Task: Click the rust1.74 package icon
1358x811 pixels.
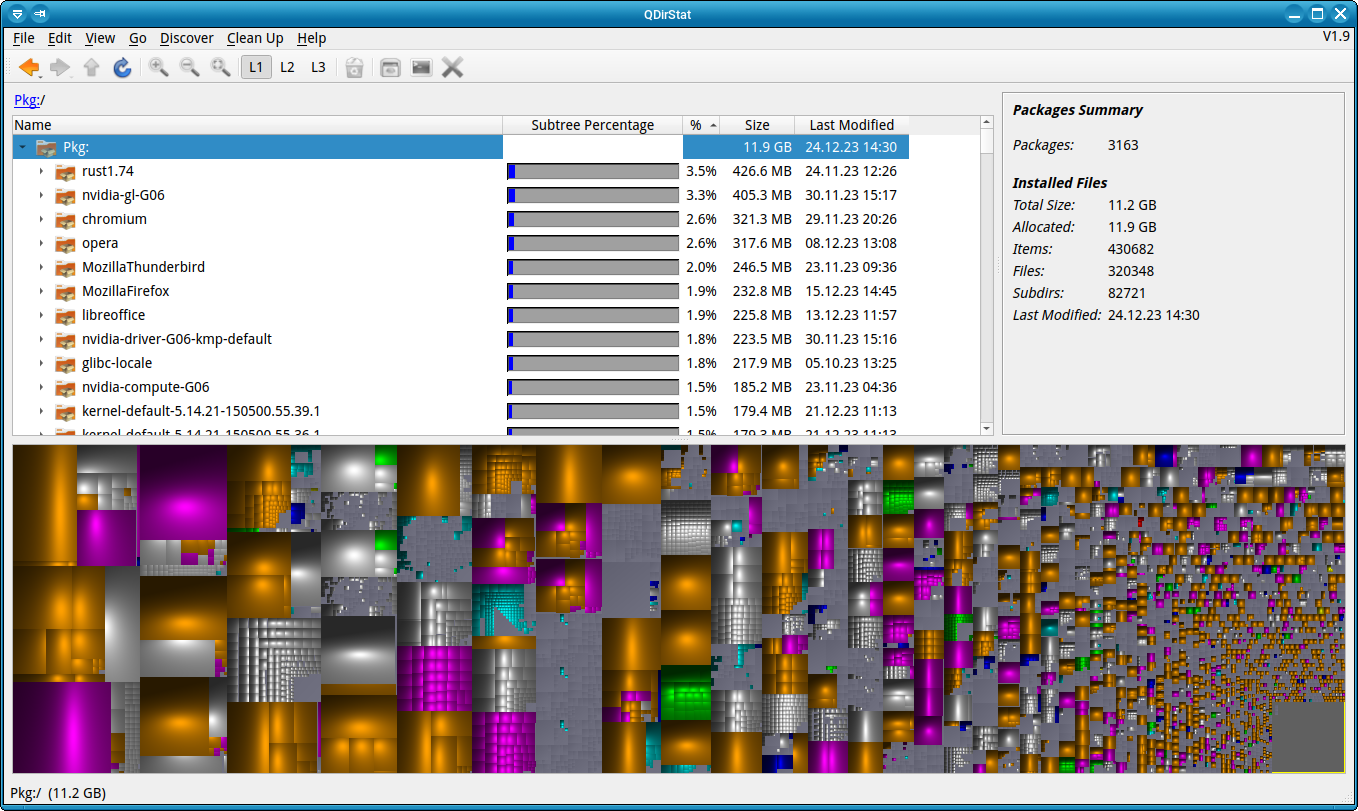Action: [66, 171]
